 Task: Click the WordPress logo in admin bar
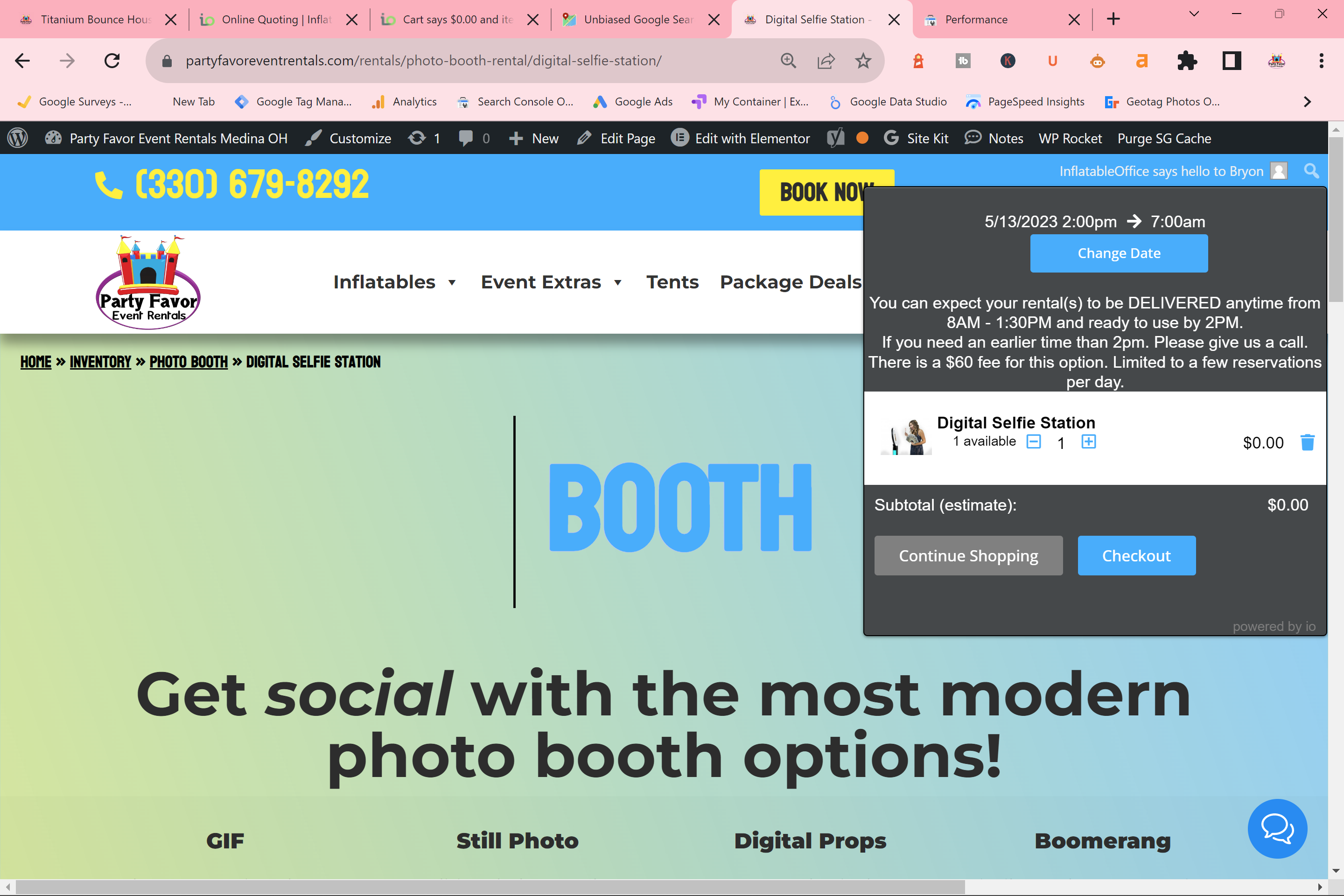[x=18, y=138]
